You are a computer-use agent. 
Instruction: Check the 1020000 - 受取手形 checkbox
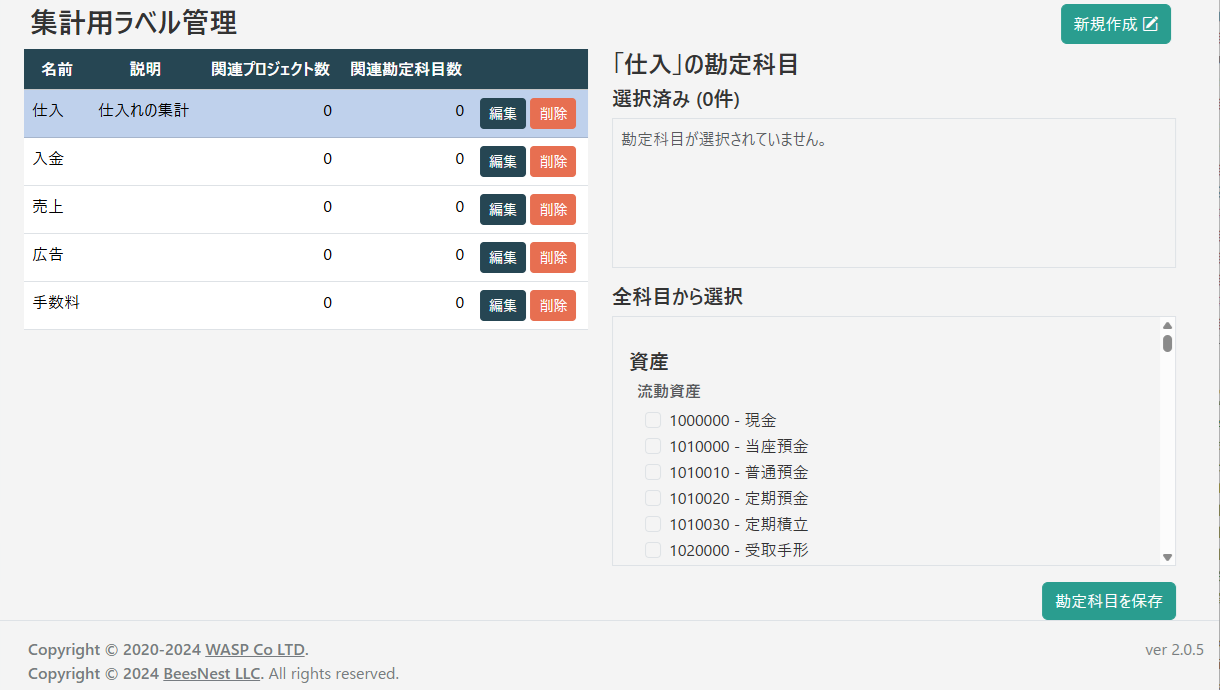[653, 549]
